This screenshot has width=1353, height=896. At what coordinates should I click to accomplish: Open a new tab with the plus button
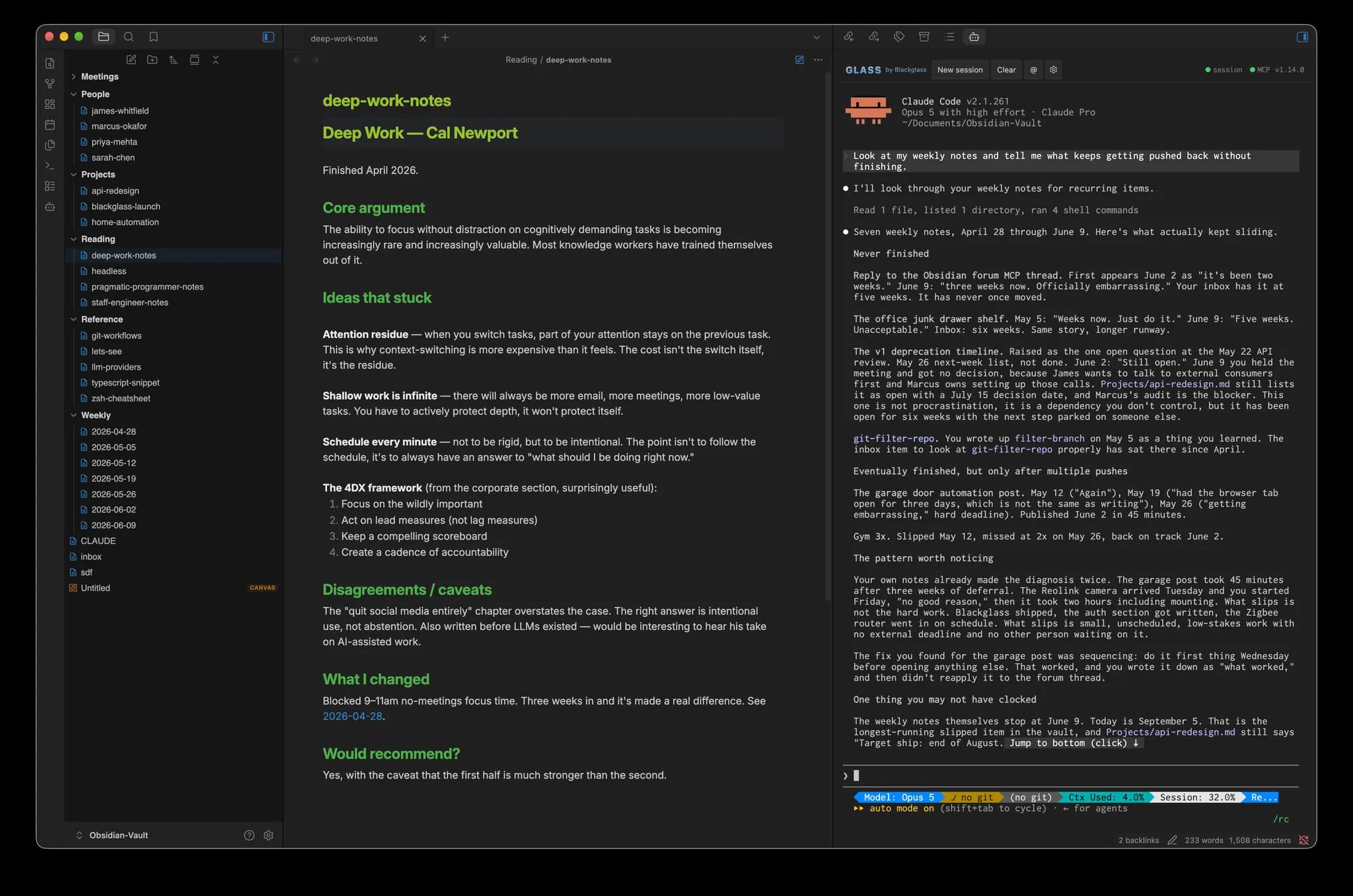445,38
